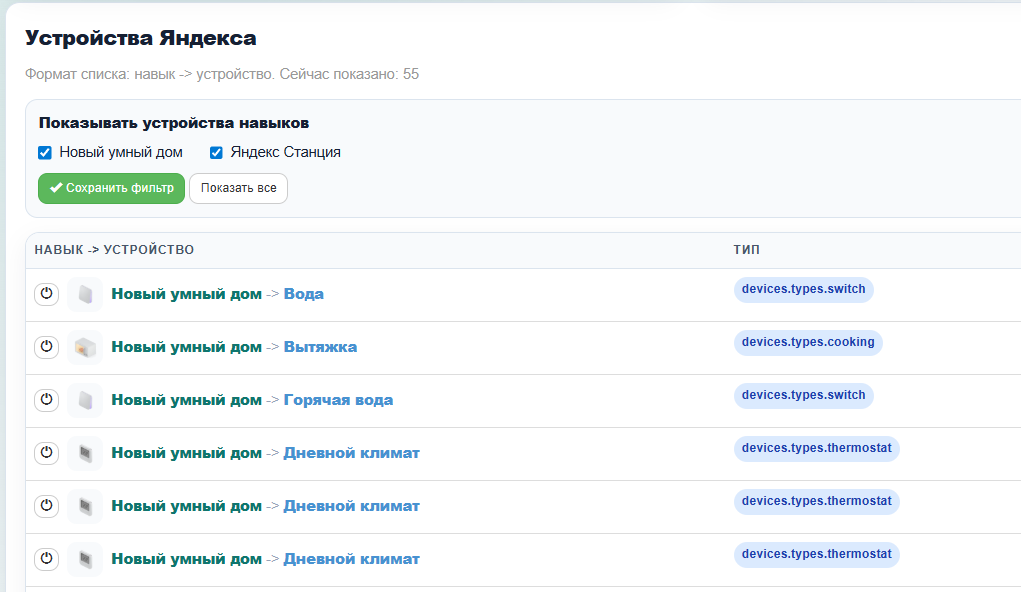Click the НАВЫК -> УСТРОЙСТВО column header

114,249
